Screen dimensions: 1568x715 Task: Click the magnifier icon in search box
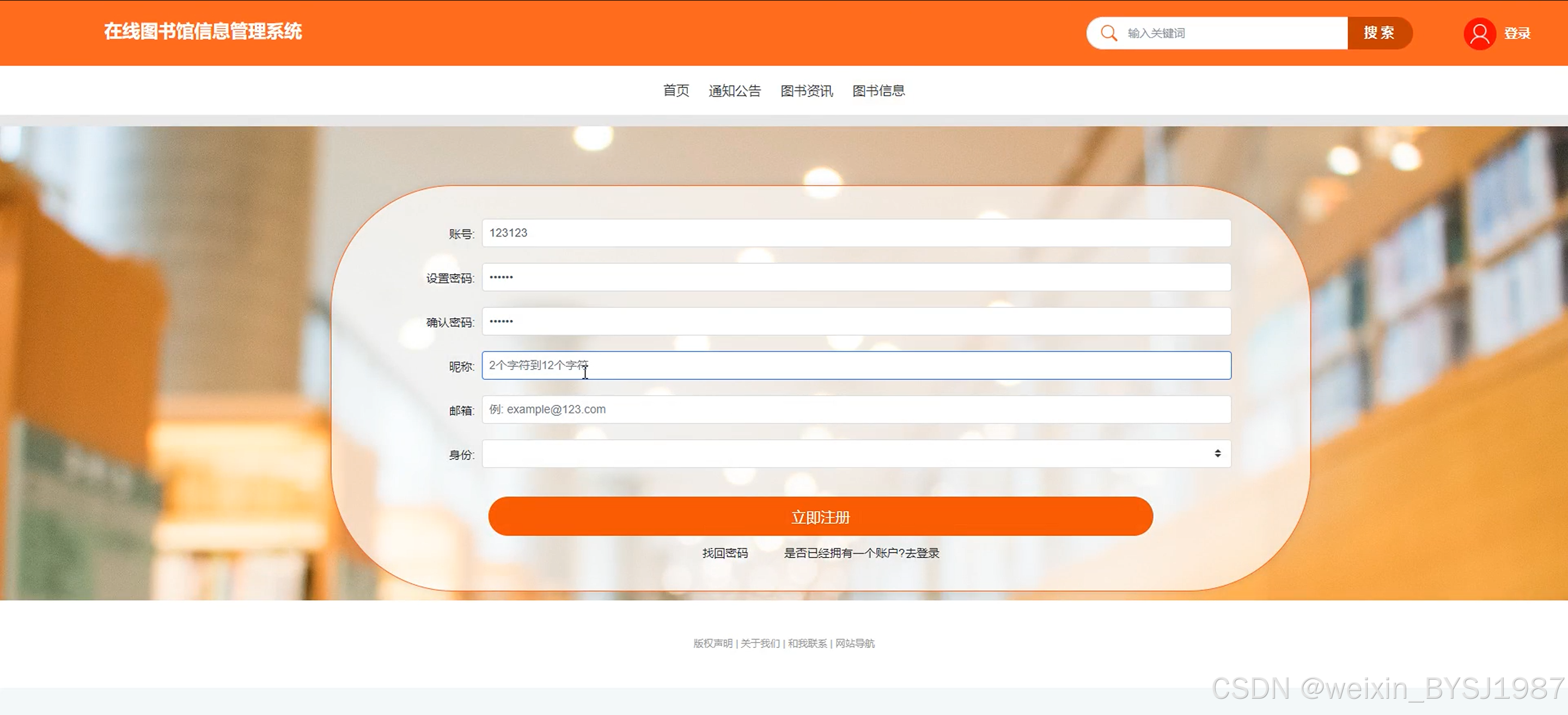point(1108,33)
